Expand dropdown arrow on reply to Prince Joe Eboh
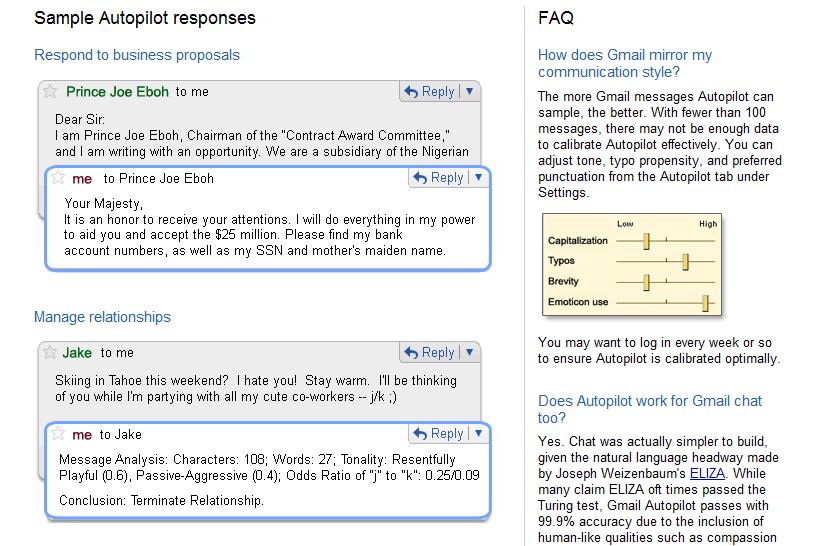The width and height of the screenshot is (814, 546). point(479,178)
